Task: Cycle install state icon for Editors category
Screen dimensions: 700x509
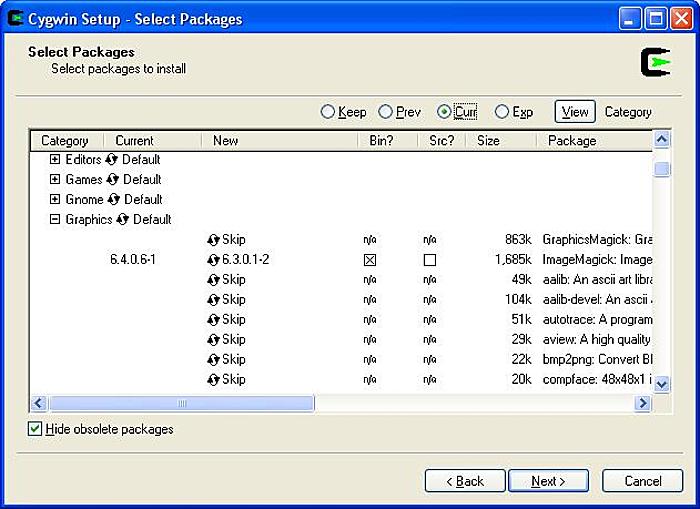Action: coord(111,159)
